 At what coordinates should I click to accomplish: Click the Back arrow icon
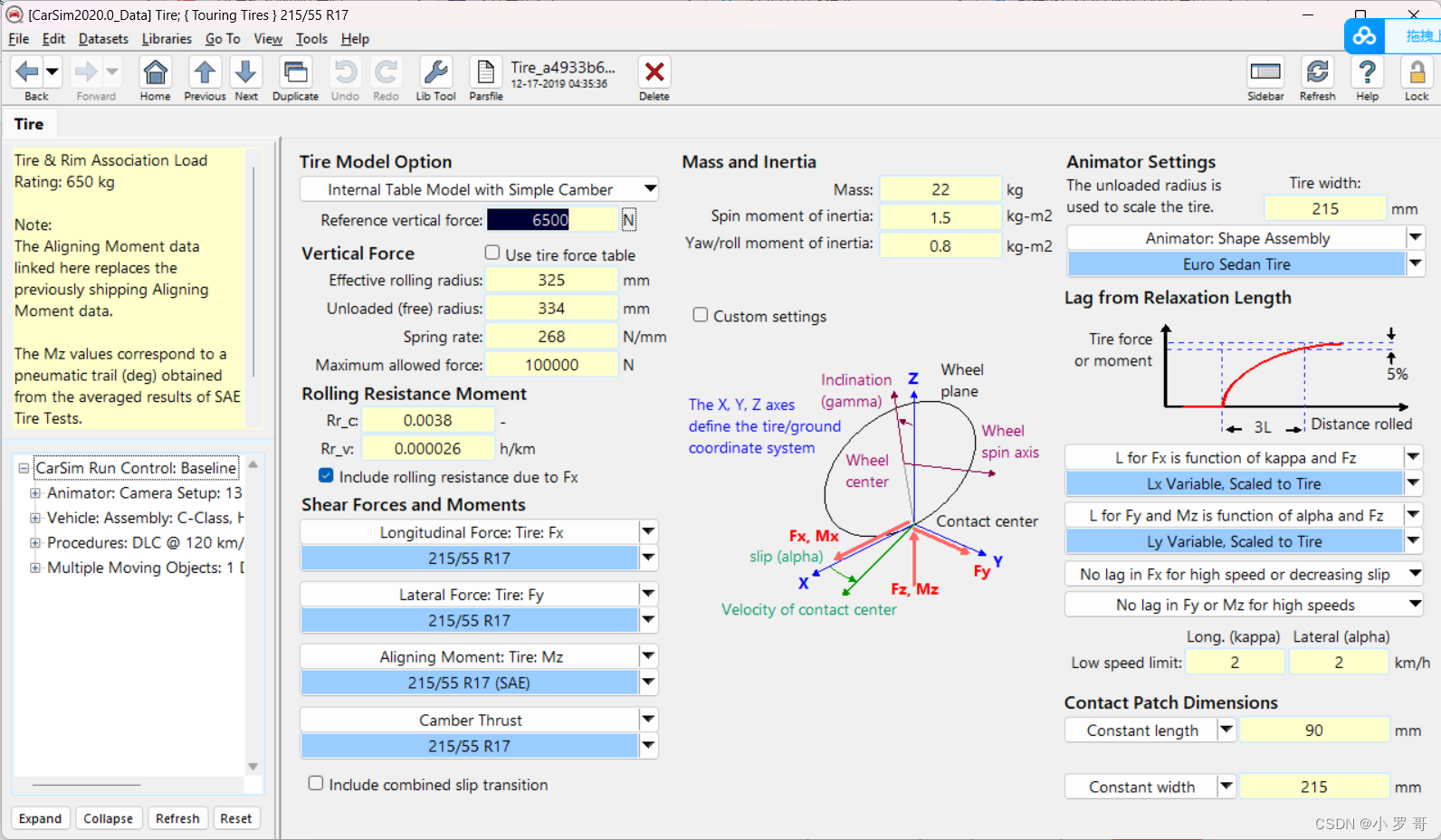[27, 72]
